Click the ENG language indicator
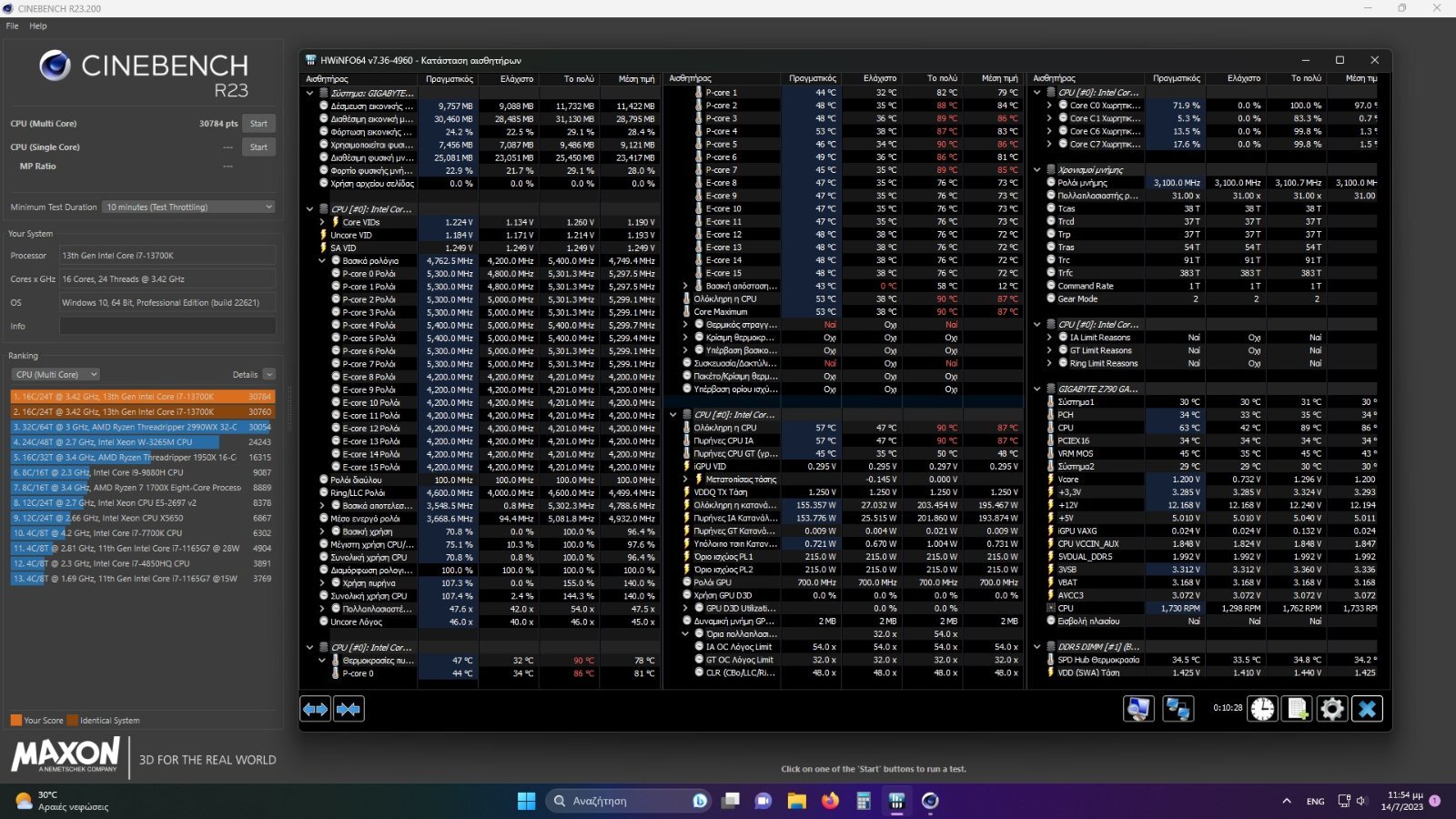This screenshot has width=1456, height=819. [1315, 802]
